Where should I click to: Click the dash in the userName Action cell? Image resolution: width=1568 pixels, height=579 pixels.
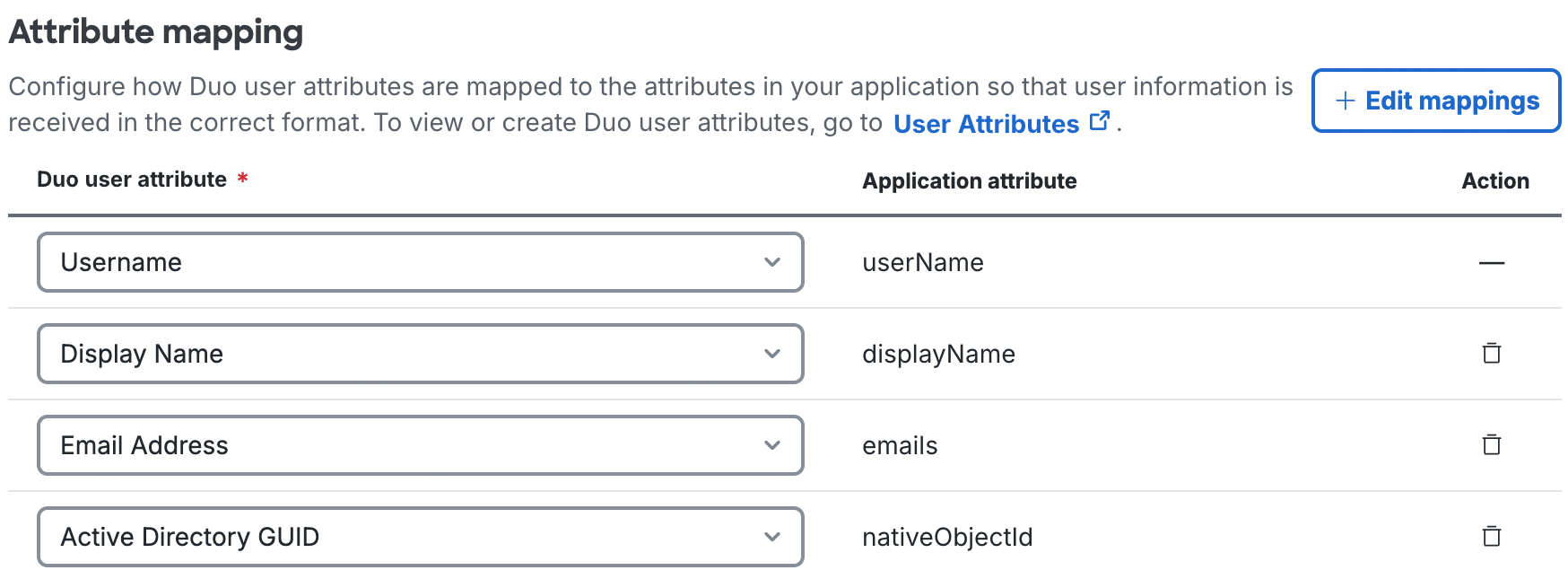[1491, 263]
